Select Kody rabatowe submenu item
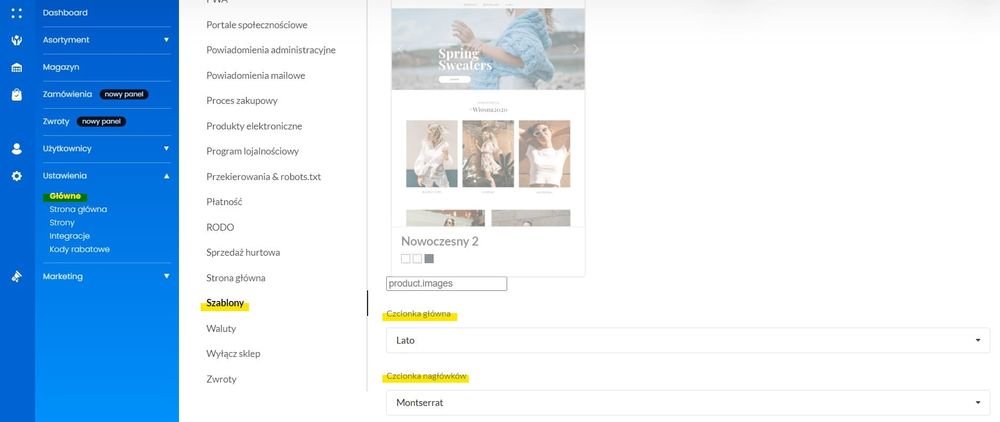Screen dimensions: 1000x422 pos(80,249)
